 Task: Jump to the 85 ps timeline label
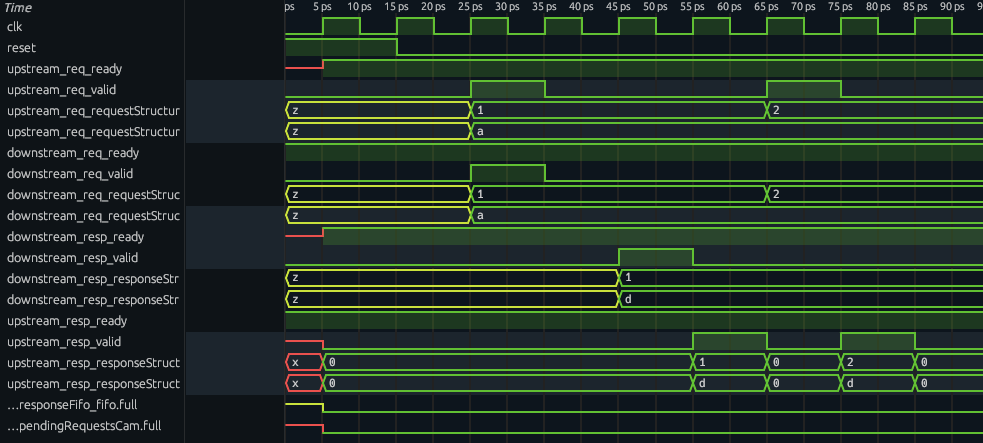(x=912, y=7)
